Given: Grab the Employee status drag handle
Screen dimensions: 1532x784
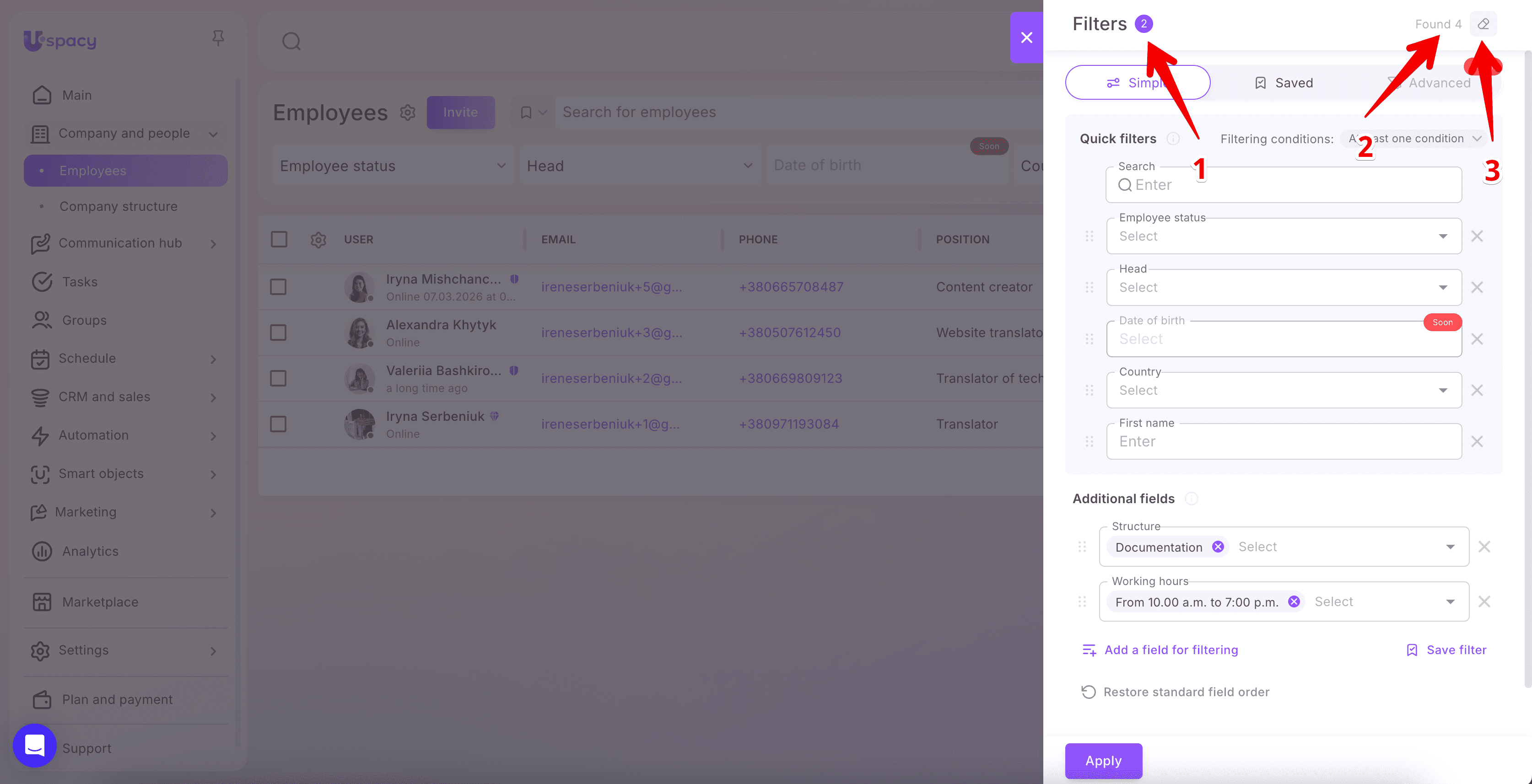Looking at the screenshot, I should [1090, 236].
